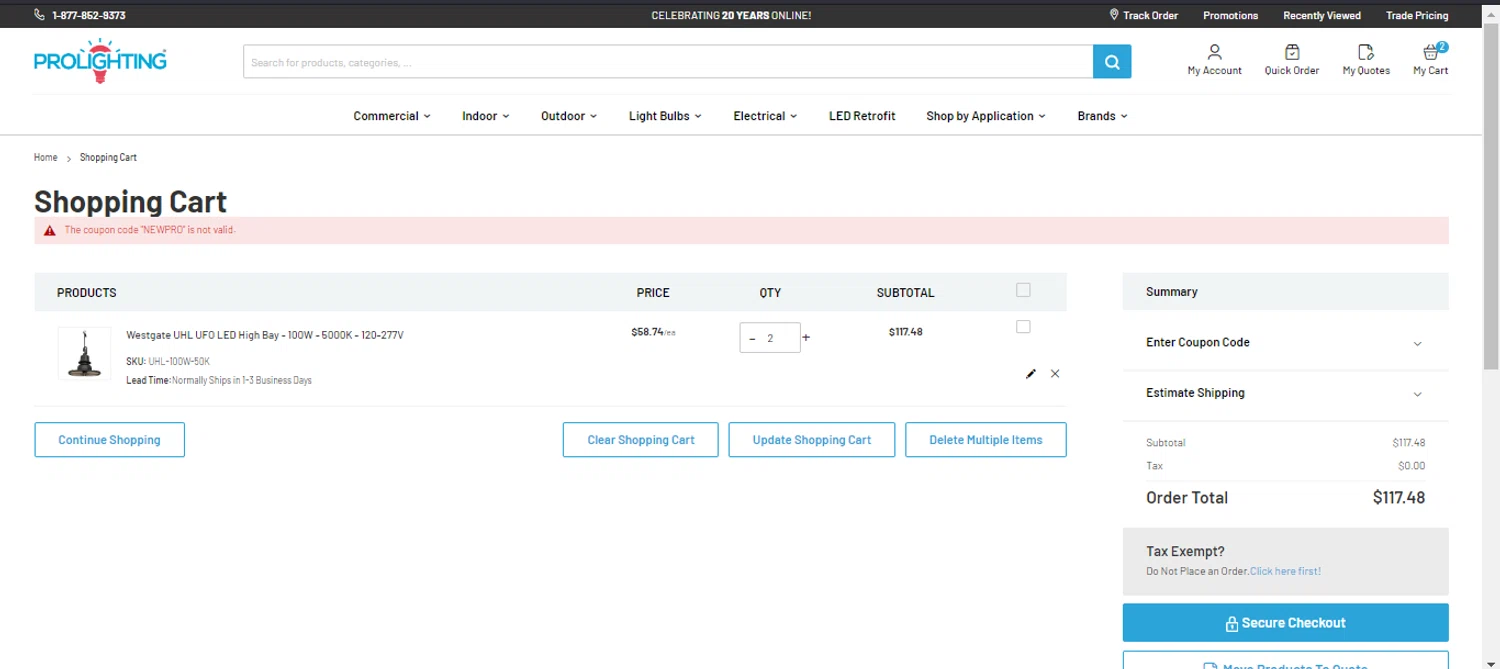Decrease quantity with minus button
Screen dimensions: 1500x669
752,338
